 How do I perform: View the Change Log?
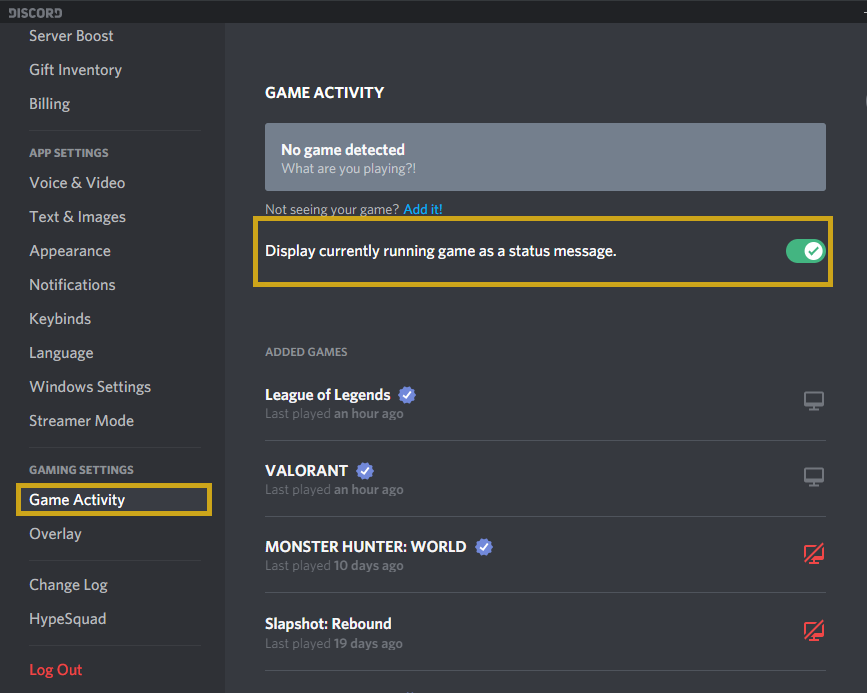point(69,585)
